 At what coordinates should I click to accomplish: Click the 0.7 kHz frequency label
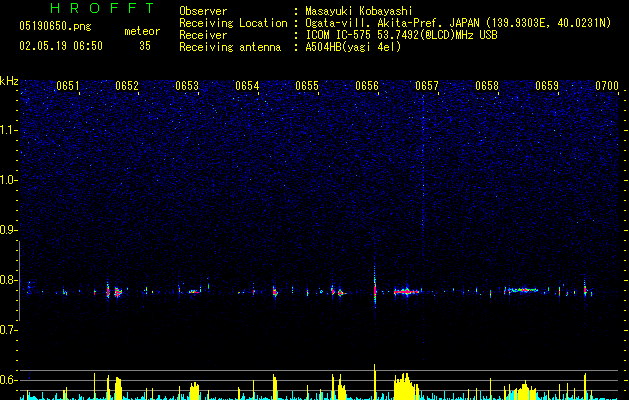tap(9, 330)
